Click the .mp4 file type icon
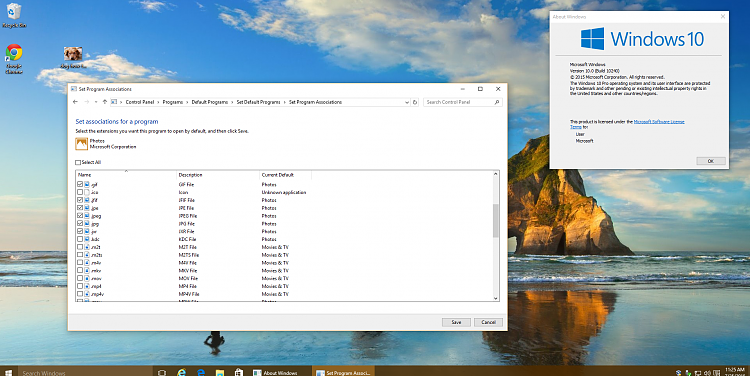Image resolution: width=750 pixels, height=376 pixels. pyautogui.click(x=87, y=286)
